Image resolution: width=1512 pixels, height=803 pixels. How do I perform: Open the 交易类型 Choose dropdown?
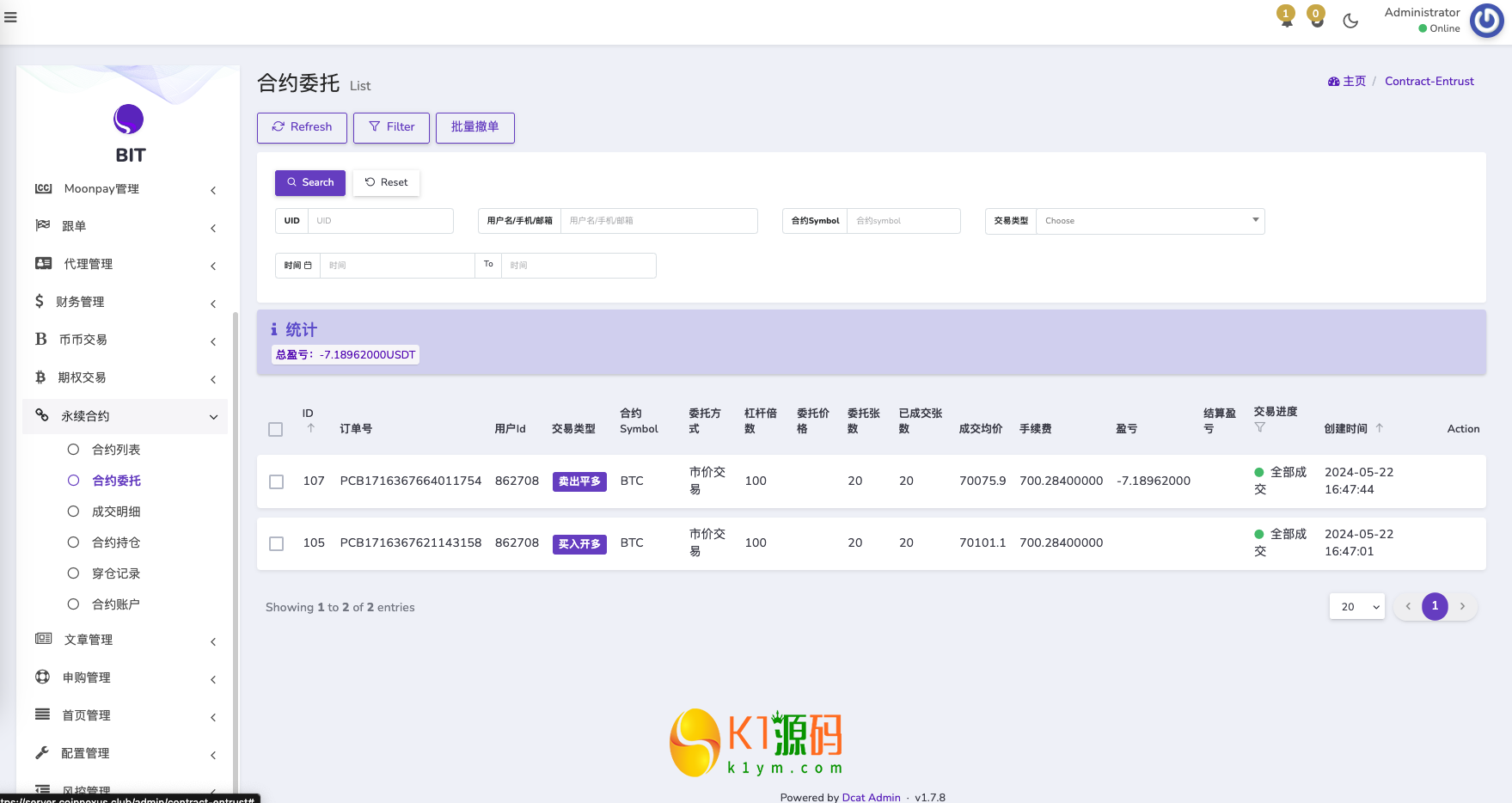pyautogui.click(x=1149, y=221)
